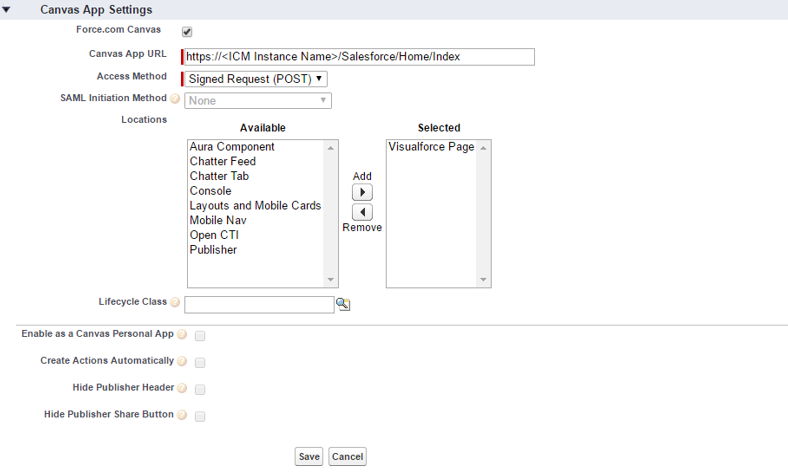Click the SAML Initiation Method help icon
This screenshot has width=788, height=475.
click(175, 99)
